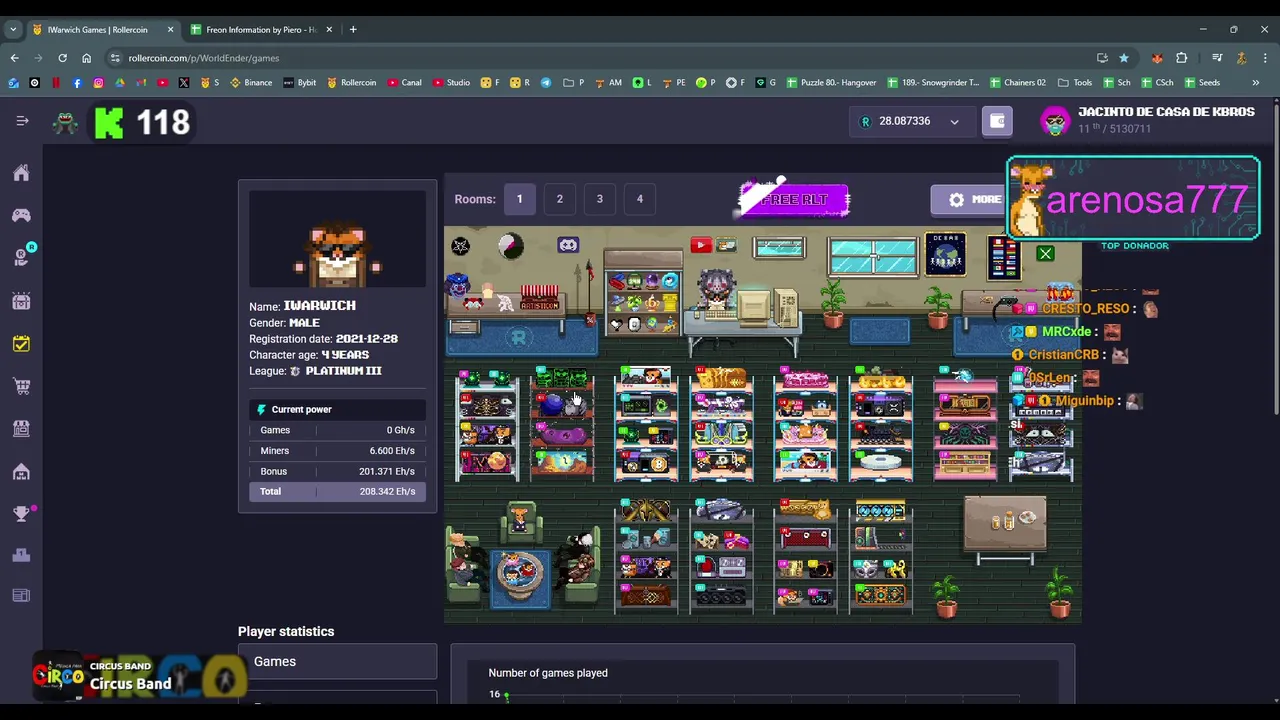
Task: Expand the 28.087336 balance dropdown
Action: pyautogui.click(x=910, y=121)
